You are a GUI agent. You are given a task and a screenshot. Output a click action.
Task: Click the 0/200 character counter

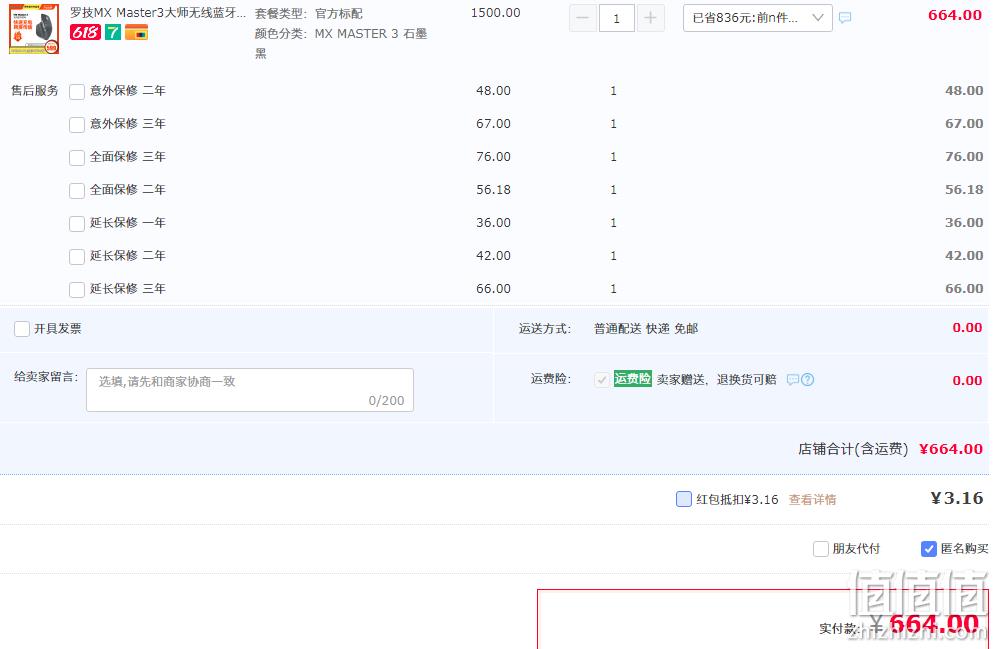click(386, 400)
